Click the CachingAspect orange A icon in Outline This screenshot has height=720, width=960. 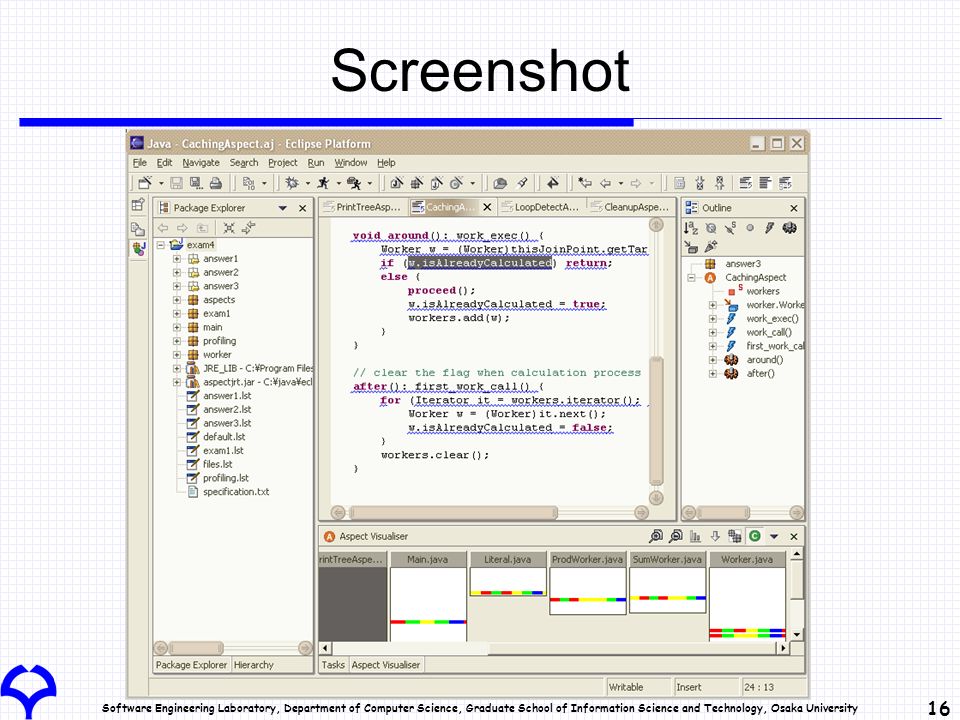click(x=710, y=278)
